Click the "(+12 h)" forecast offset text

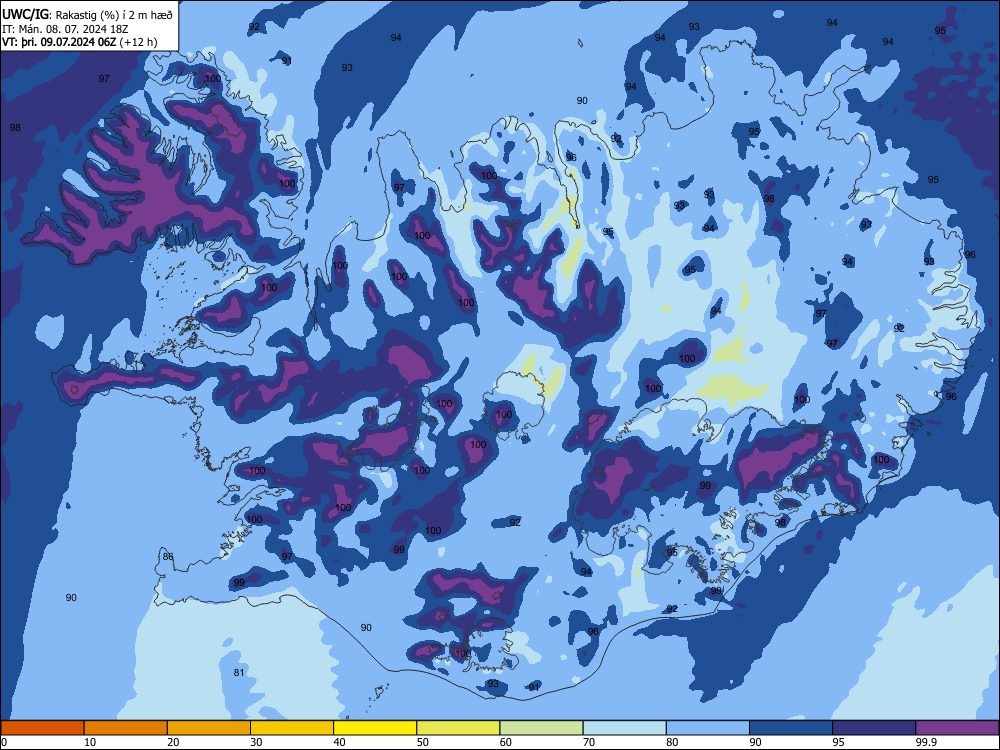pyautogui.click(x=138, y=43)
